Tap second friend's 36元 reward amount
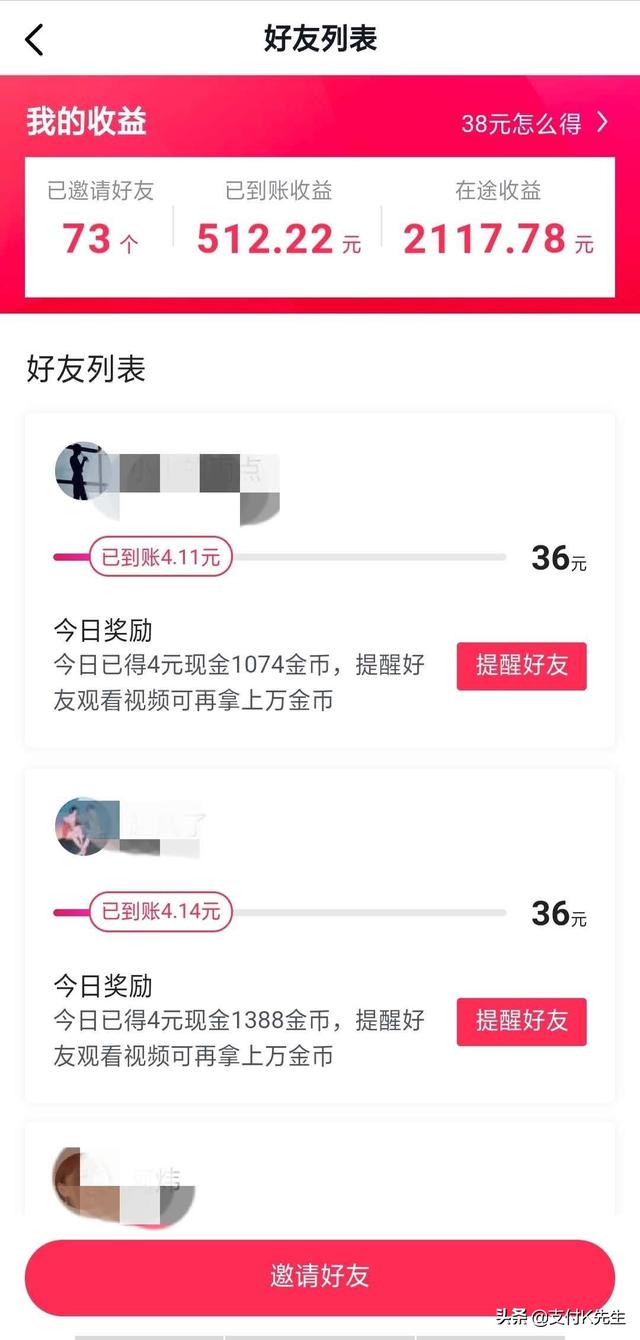The width and height of the screenshot is (640, 1340). coord(558,913)
